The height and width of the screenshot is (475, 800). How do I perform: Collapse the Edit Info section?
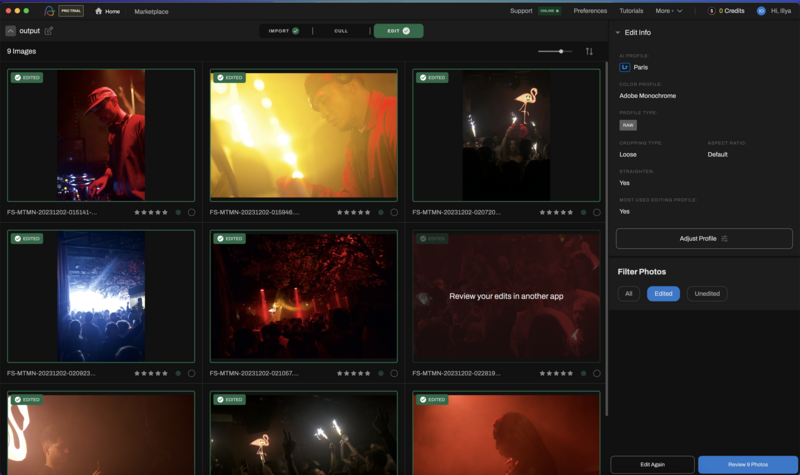tap(618, 33)
